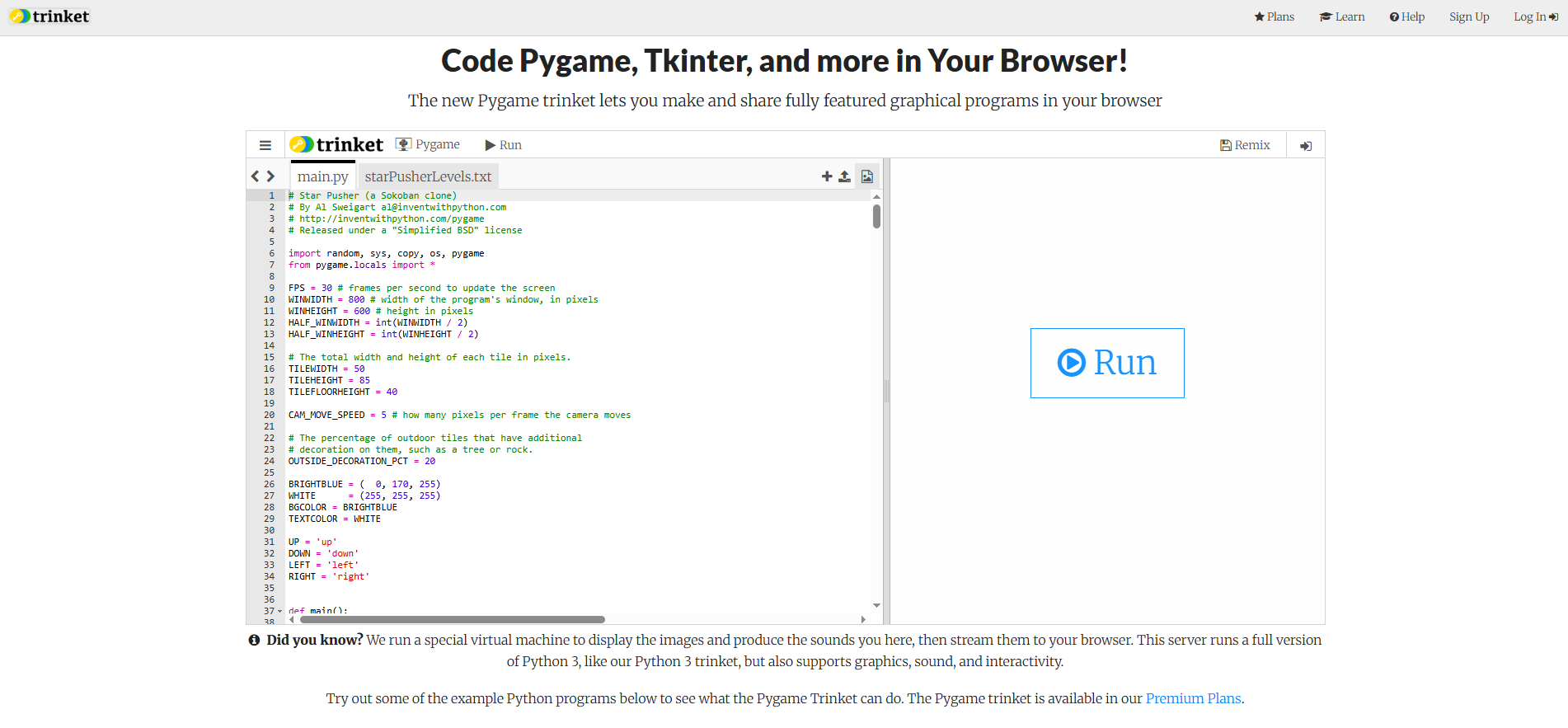Click the sign-in arrow icon beside Remix
The image size is (1568, 728).
tap(1306, 146)
